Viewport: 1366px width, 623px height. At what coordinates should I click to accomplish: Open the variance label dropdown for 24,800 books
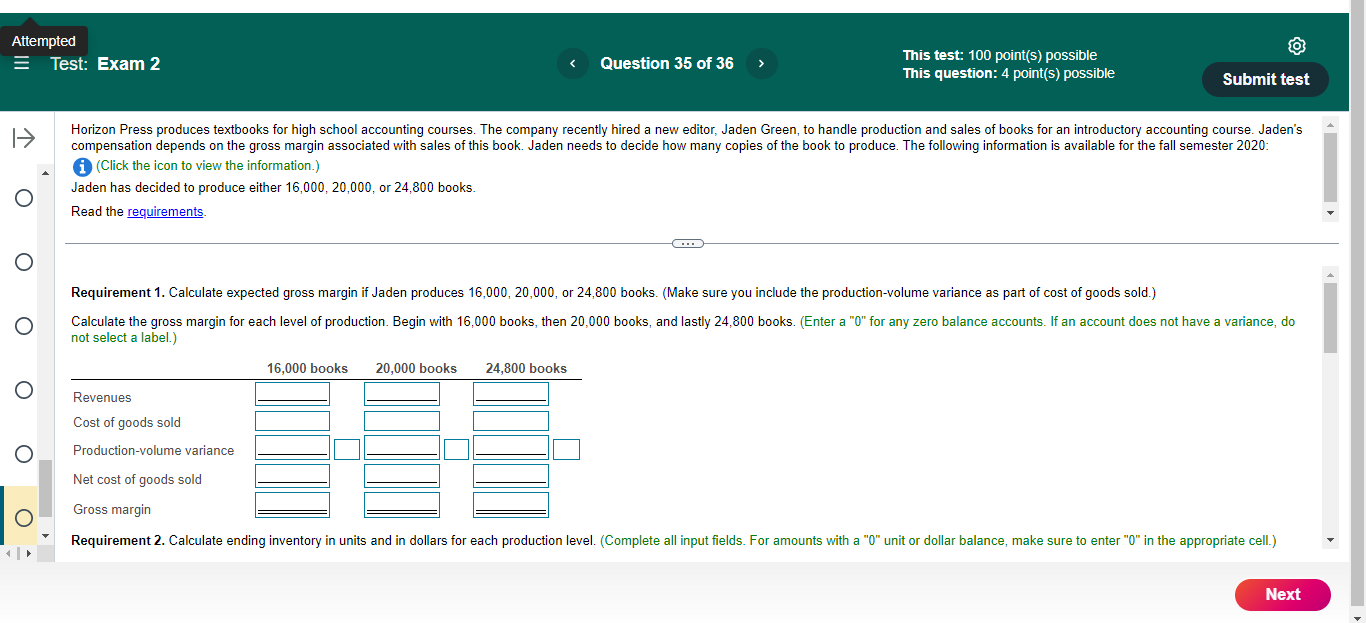(566, 449)
